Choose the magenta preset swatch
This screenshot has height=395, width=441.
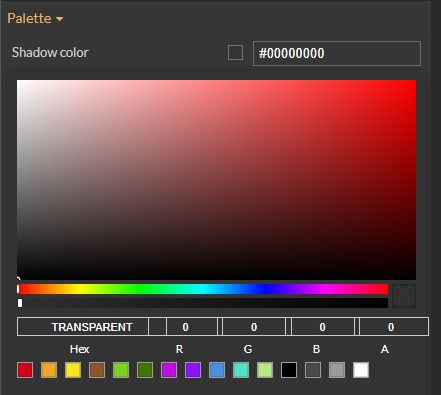point(169,370)
